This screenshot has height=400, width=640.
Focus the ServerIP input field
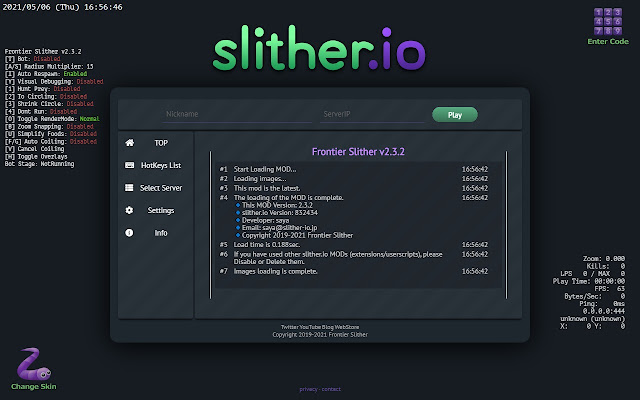(372, 114)
